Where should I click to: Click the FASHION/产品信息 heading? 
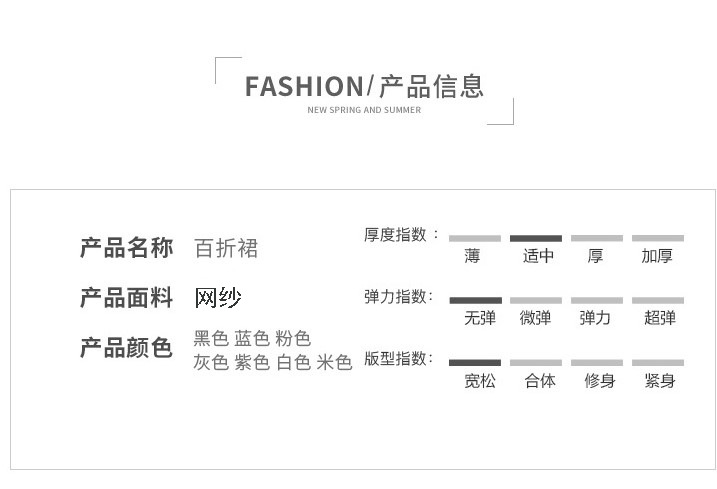pyautogui.click(x=364, y=86)
